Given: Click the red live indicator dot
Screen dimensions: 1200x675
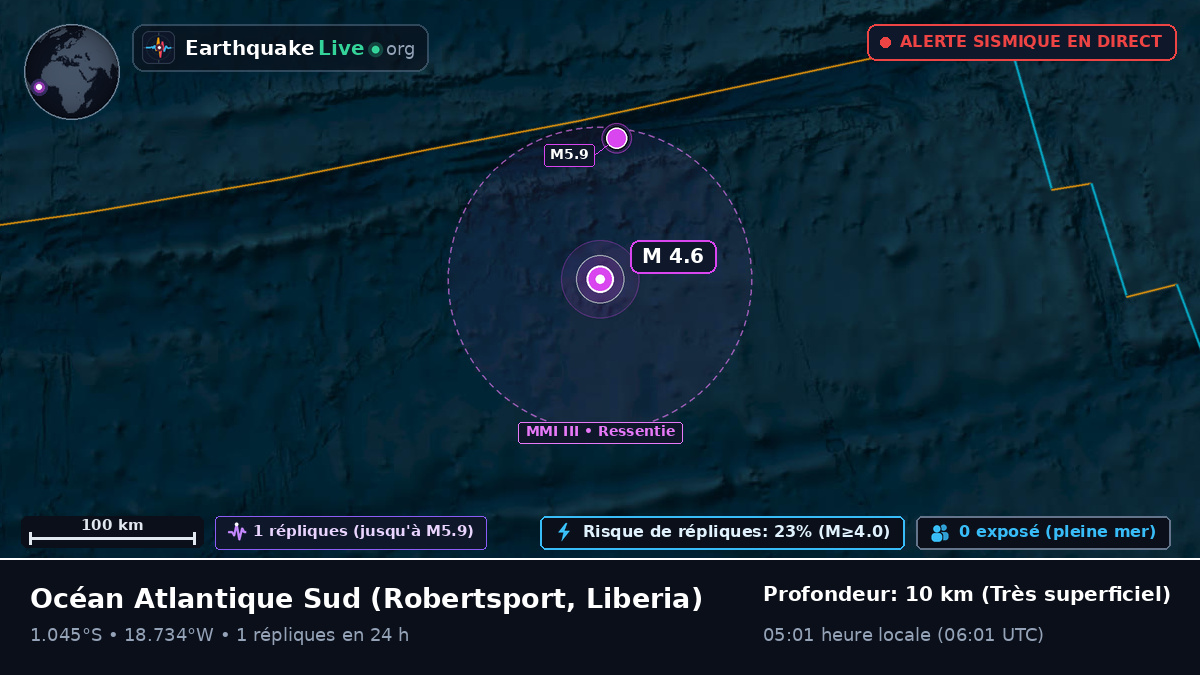Looking at the screenshot, I should [x=885, y=42].
